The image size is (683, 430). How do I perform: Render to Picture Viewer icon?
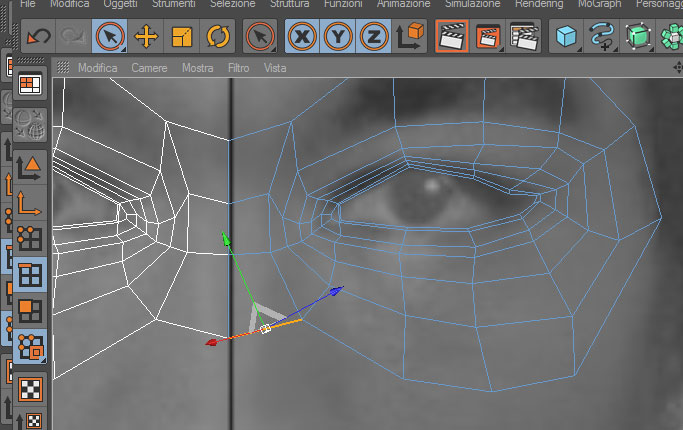(x=487, y=36)
